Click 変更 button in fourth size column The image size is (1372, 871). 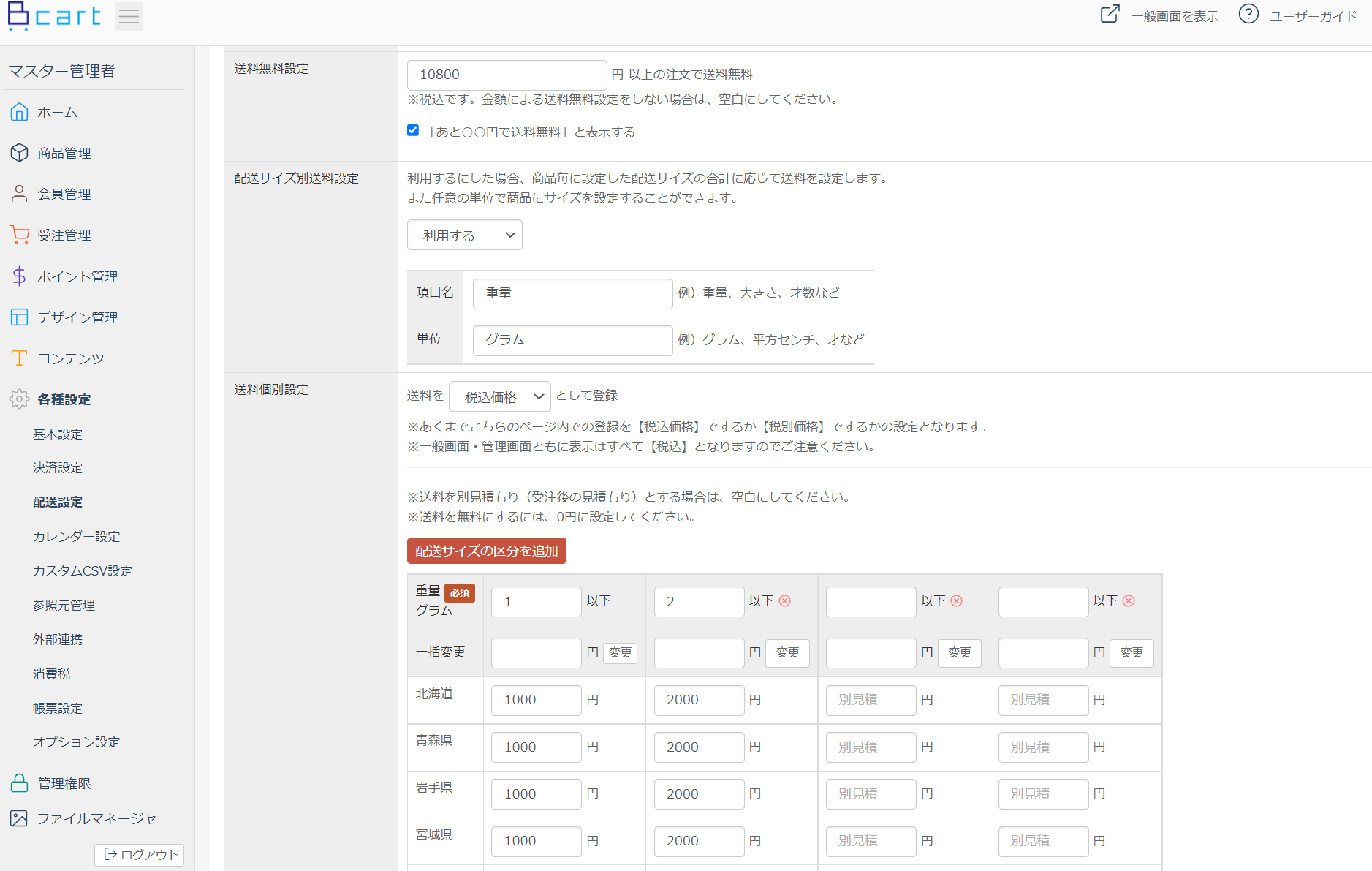tap(1132, 652)
